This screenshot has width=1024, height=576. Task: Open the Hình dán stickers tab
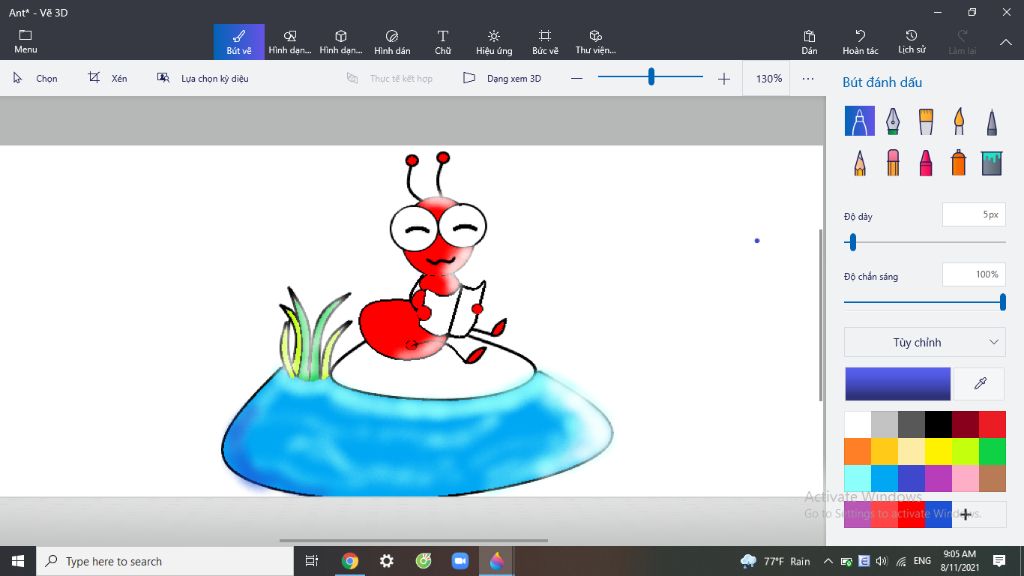392,42
